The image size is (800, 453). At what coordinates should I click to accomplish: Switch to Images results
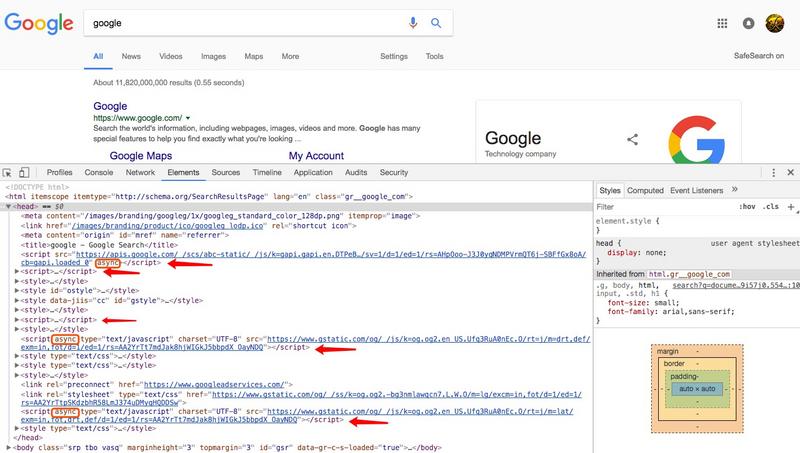point(213,56)
